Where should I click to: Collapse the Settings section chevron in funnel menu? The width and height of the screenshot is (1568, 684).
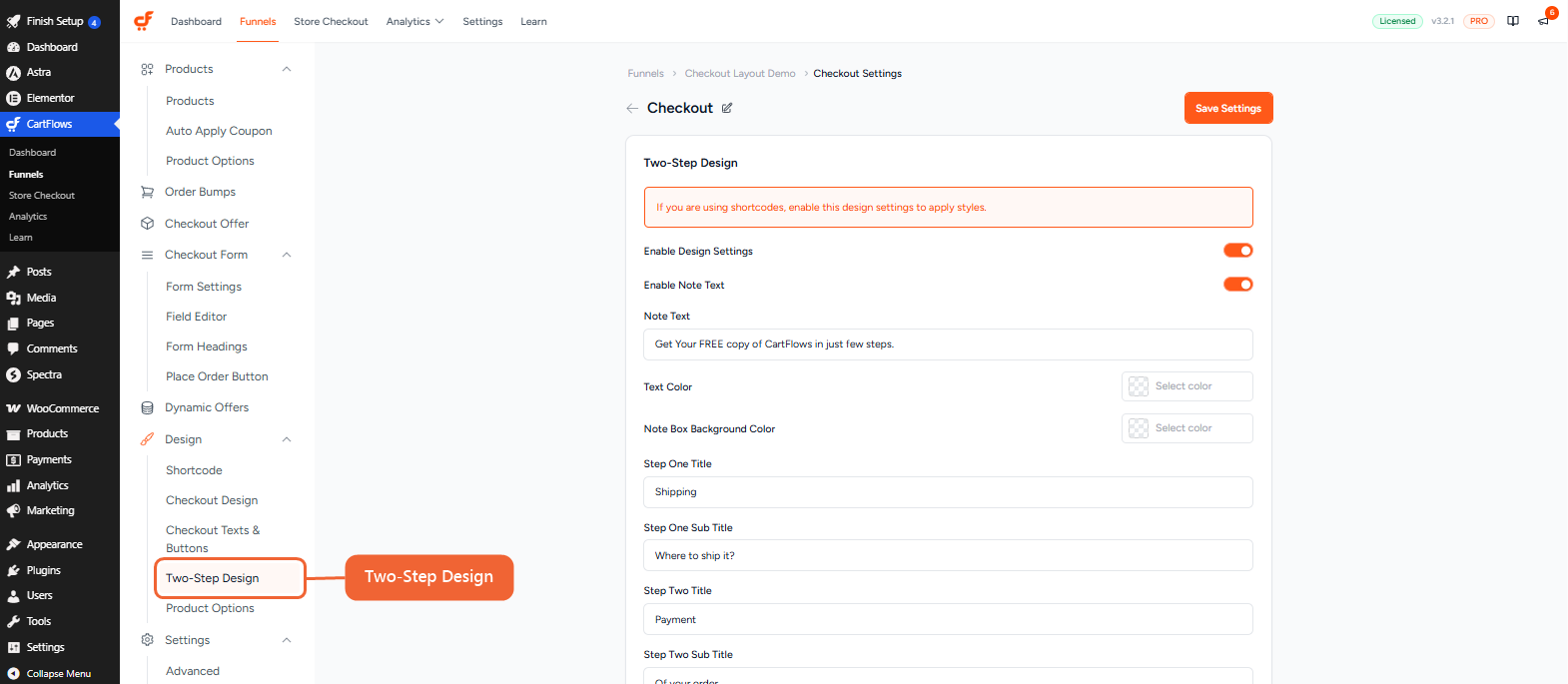pyautogui.click(x=287, y=640)
